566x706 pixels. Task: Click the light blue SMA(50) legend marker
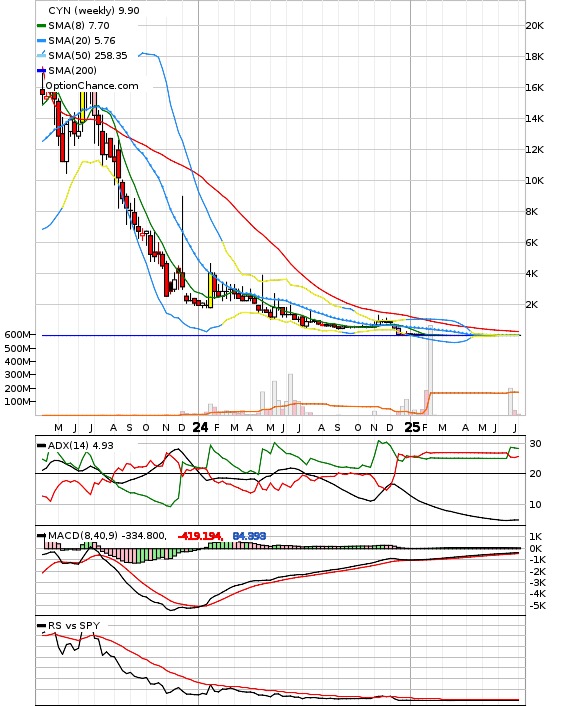coord(41,55)
